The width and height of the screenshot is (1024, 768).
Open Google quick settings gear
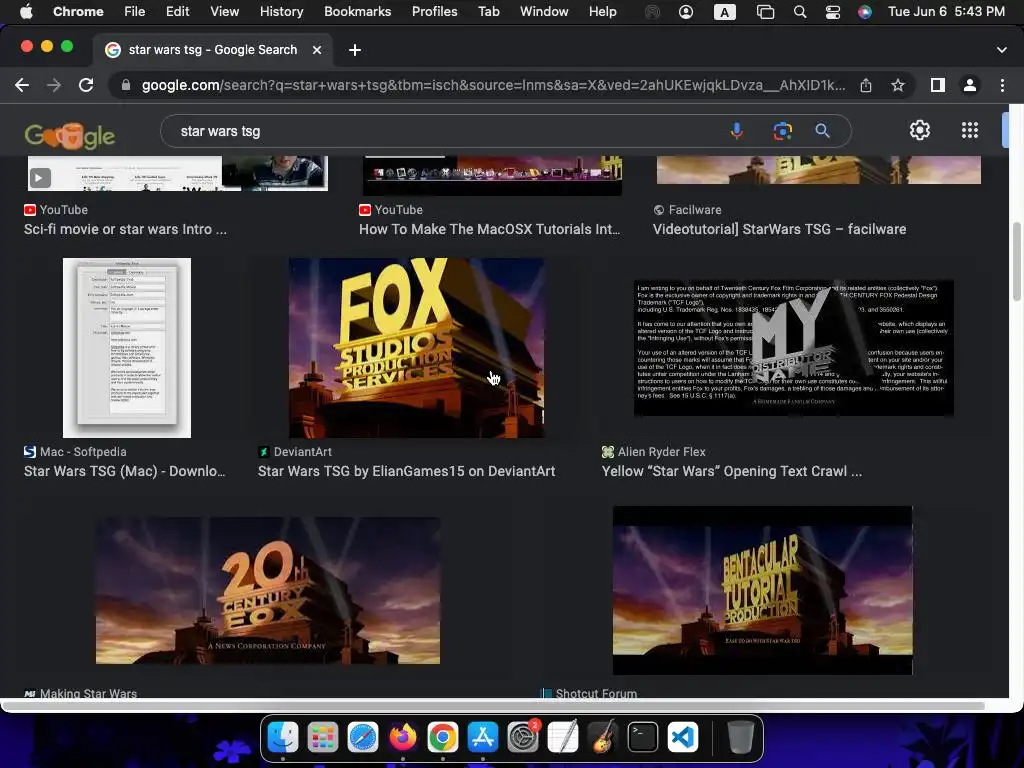point(920,131)
